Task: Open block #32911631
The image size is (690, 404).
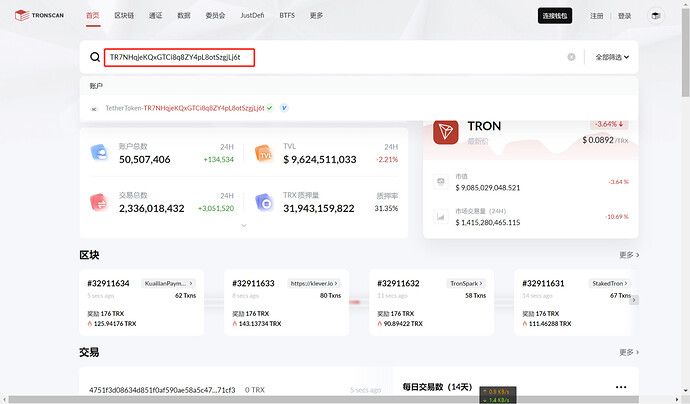Action: pos(543,283)
